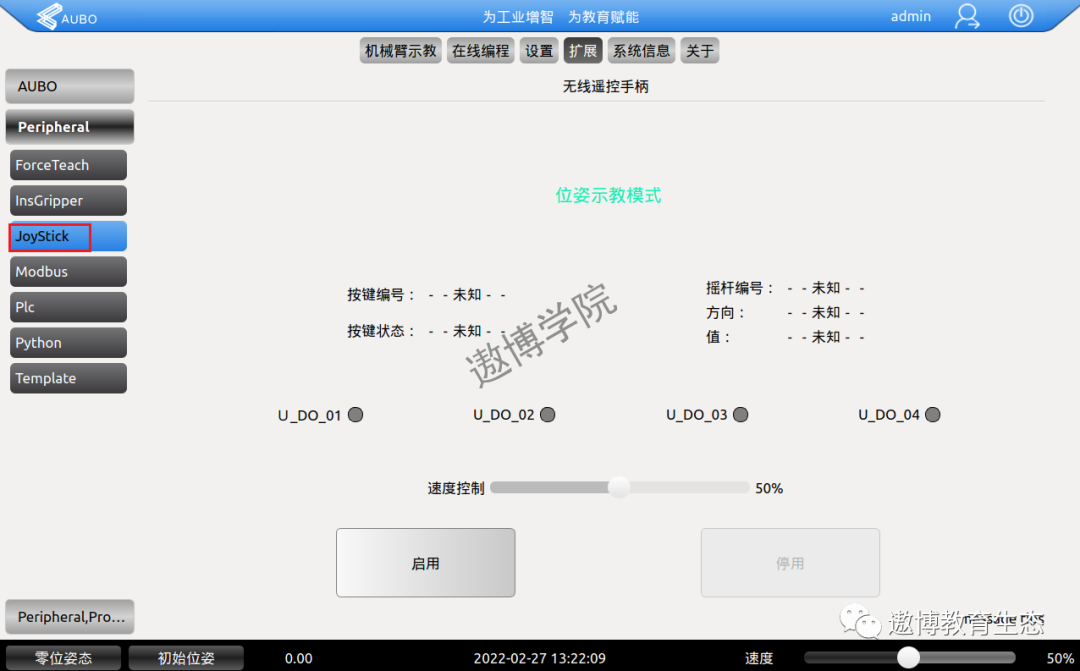The image size is (1080, 671).
Task: Click the 按键状态 value
Action: (467, 331)
